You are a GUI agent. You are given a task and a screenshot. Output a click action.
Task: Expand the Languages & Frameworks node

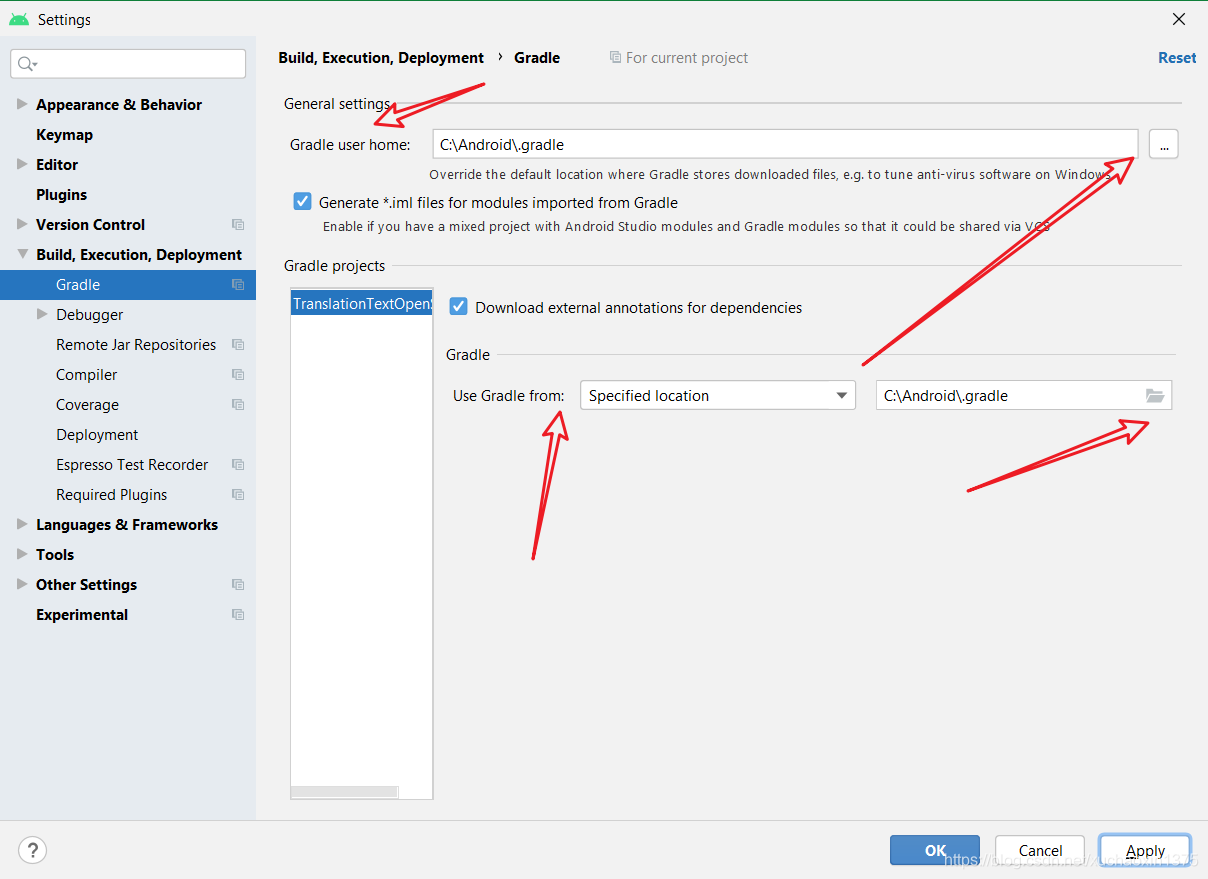(x=22, y=525)
